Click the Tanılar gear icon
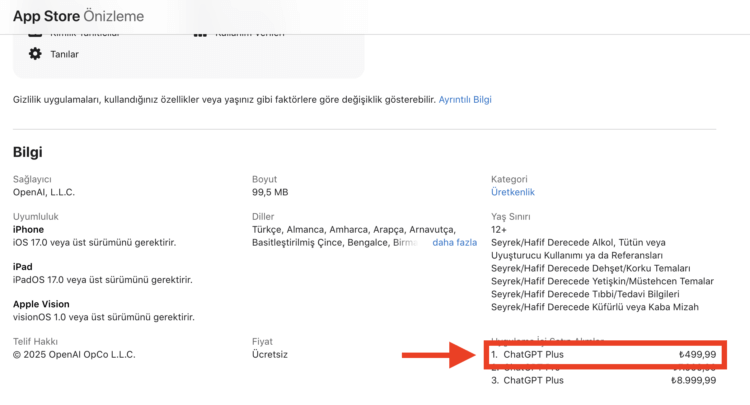The width and height of the screenshot is (750, 405). (x=35, y=54)
